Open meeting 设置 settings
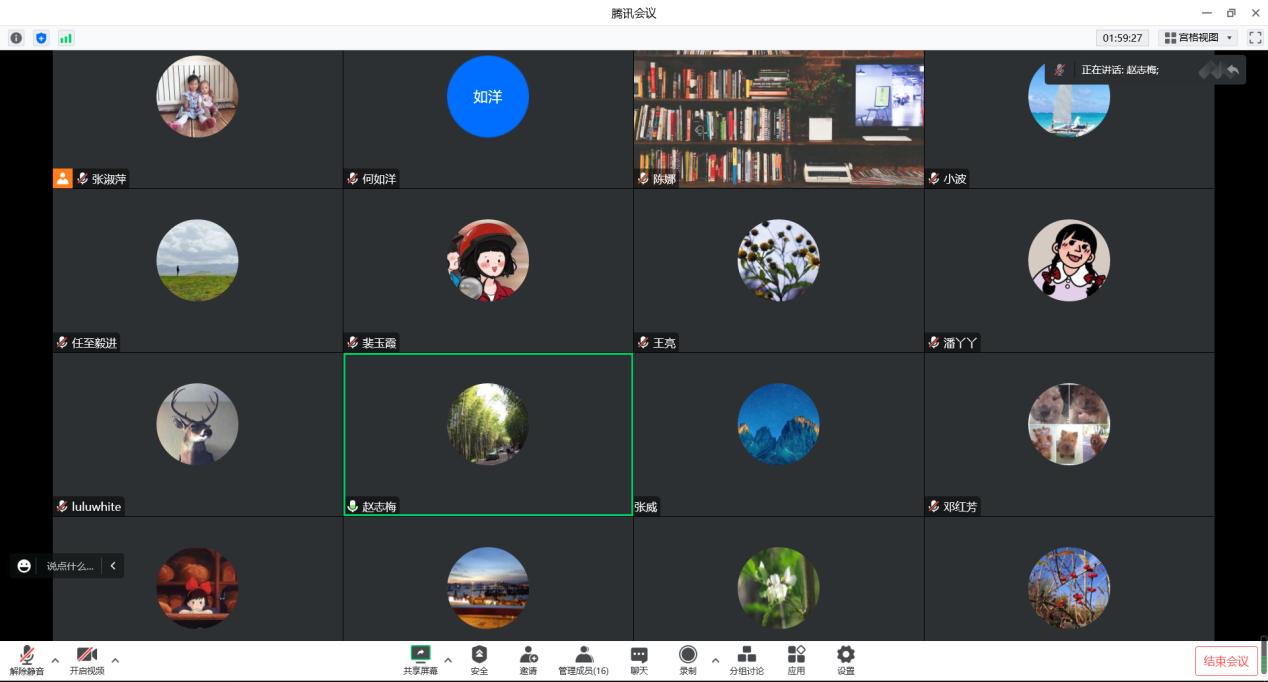The image size is (1268, 682). tap(845, 660)
